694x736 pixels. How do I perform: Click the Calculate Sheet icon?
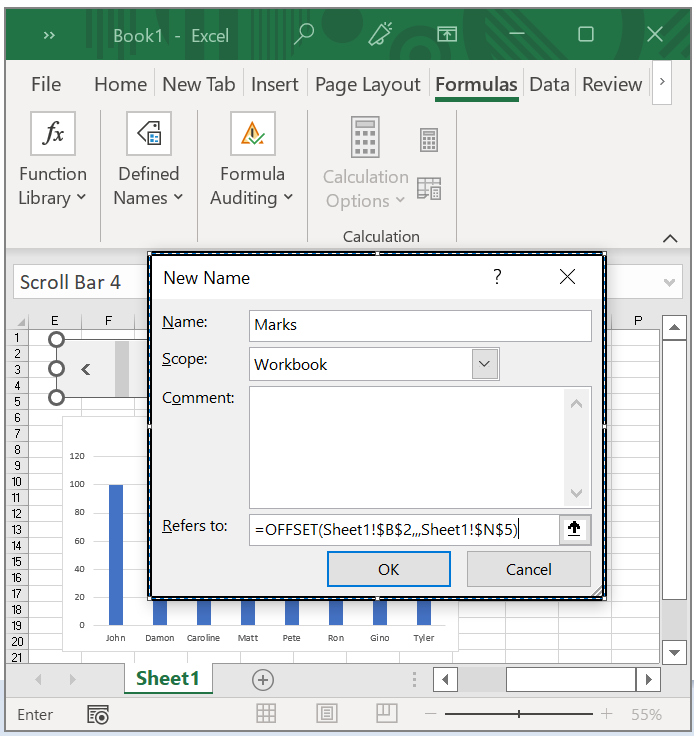pos(429,188)
